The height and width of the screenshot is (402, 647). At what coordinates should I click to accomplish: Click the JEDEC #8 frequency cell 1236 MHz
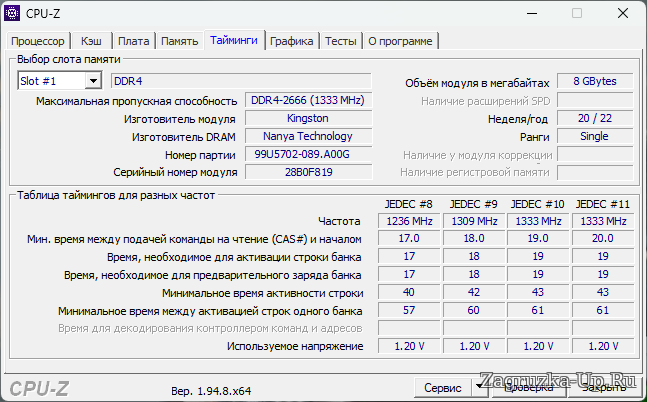(408, 221)
